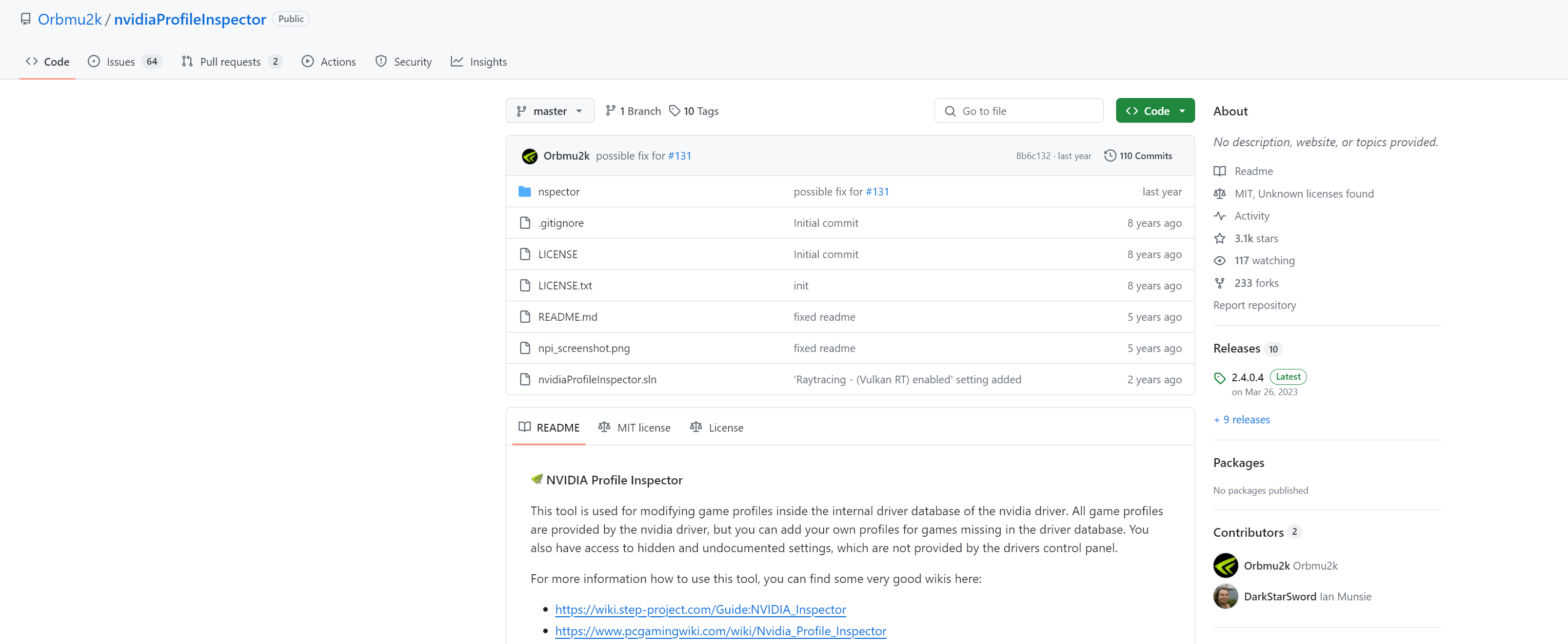Click the tags icon next to 10 Tags
1568x644 pixels.
674,111
